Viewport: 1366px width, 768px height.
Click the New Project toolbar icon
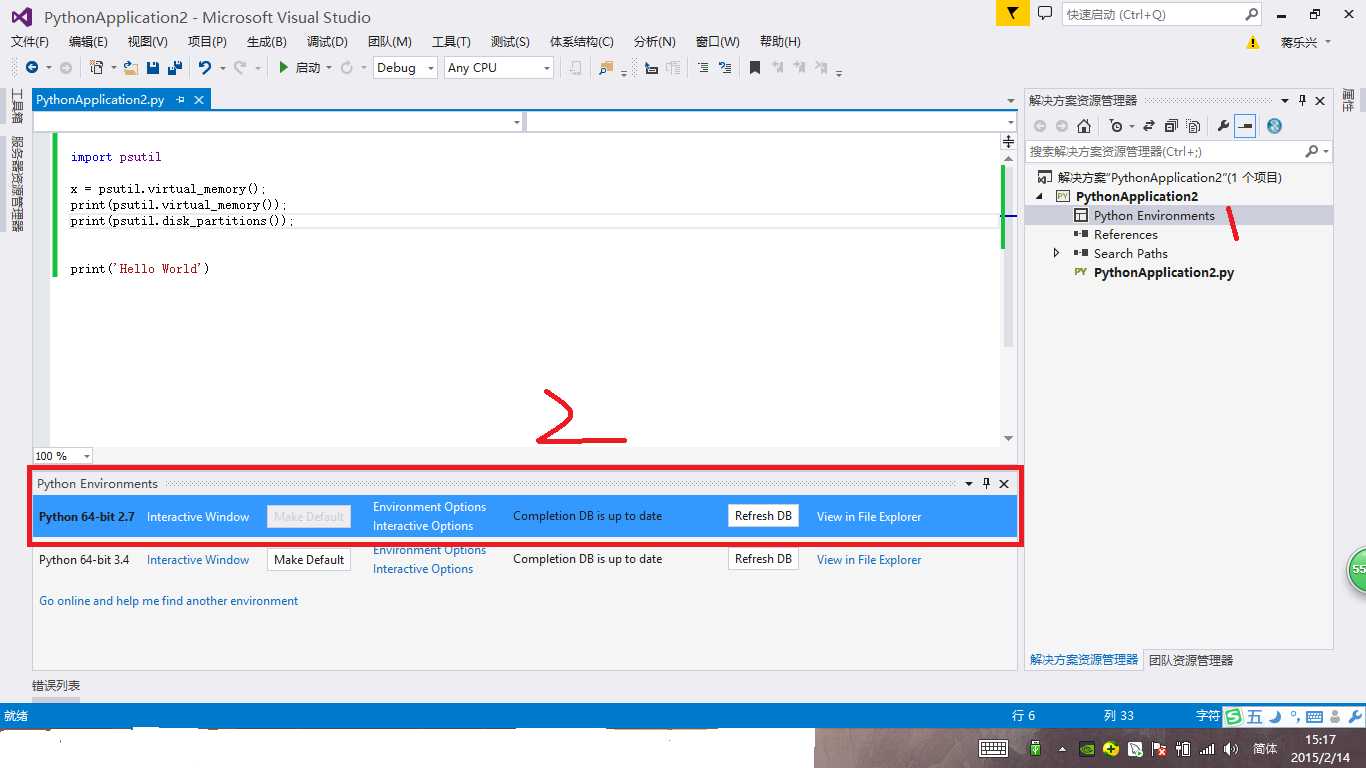(x=96, y=68)
